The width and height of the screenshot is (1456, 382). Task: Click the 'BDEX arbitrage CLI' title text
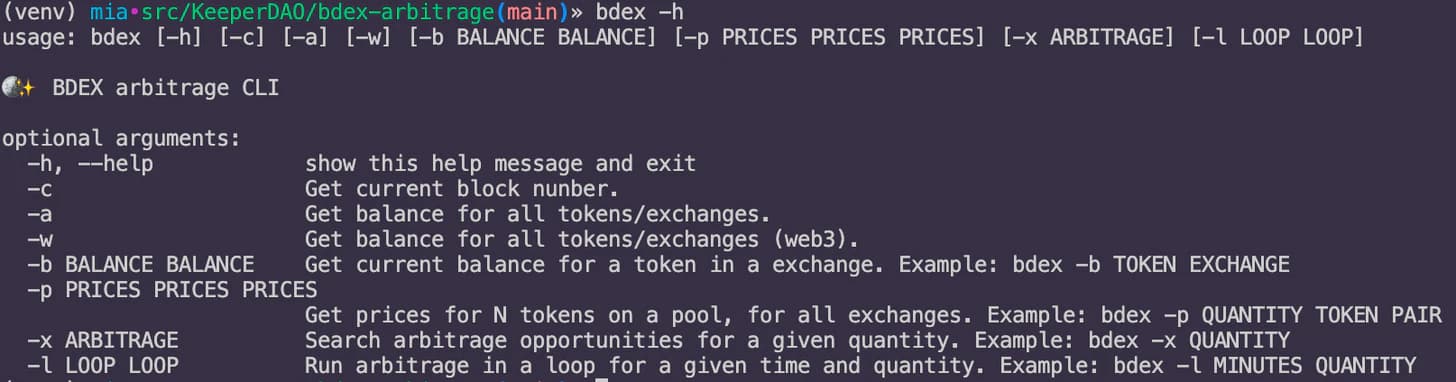[x=166, y=88]
